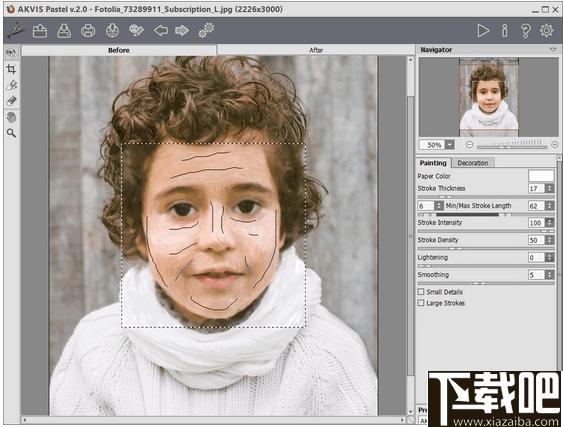Open the program info icon

504,31
